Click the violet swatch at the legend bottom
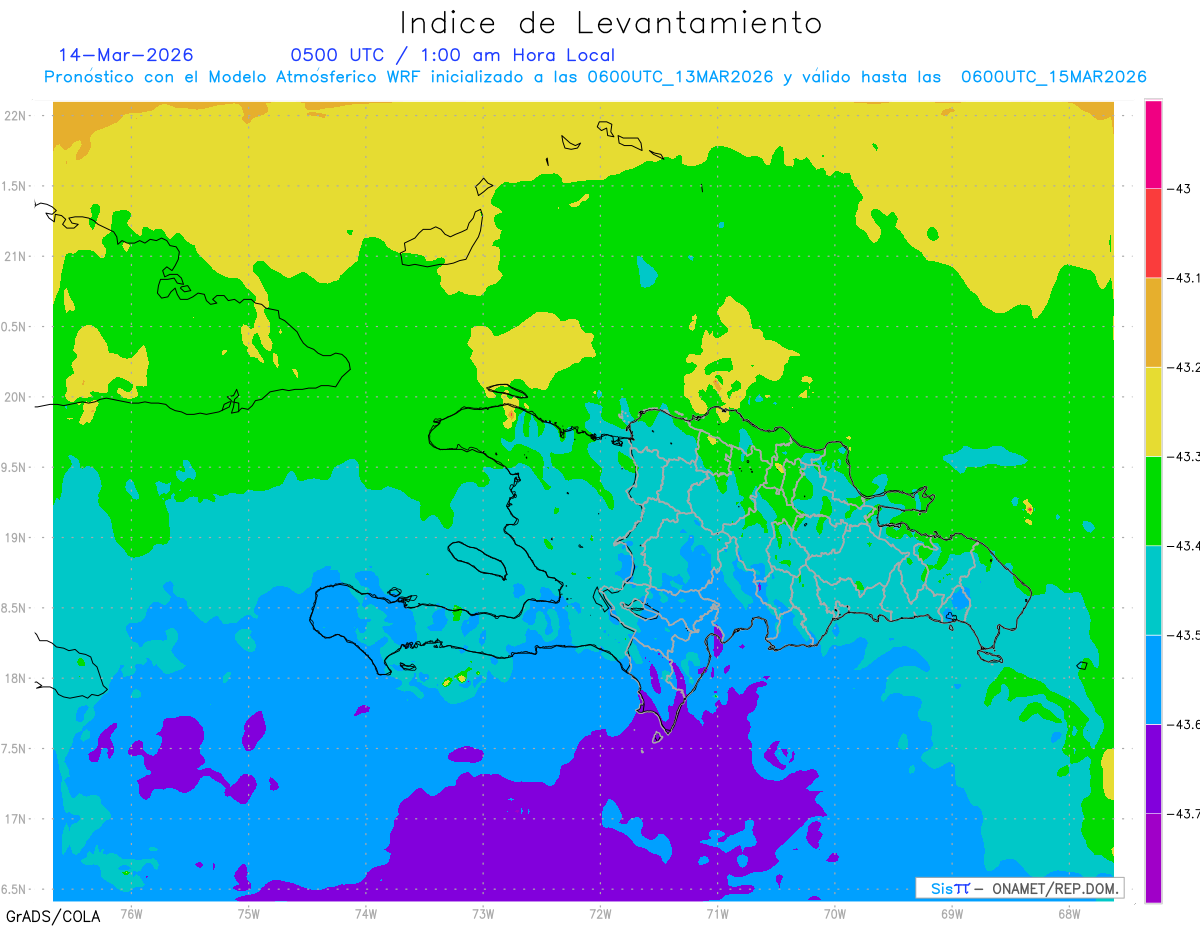1200x927 pixels. point(1153,857)
